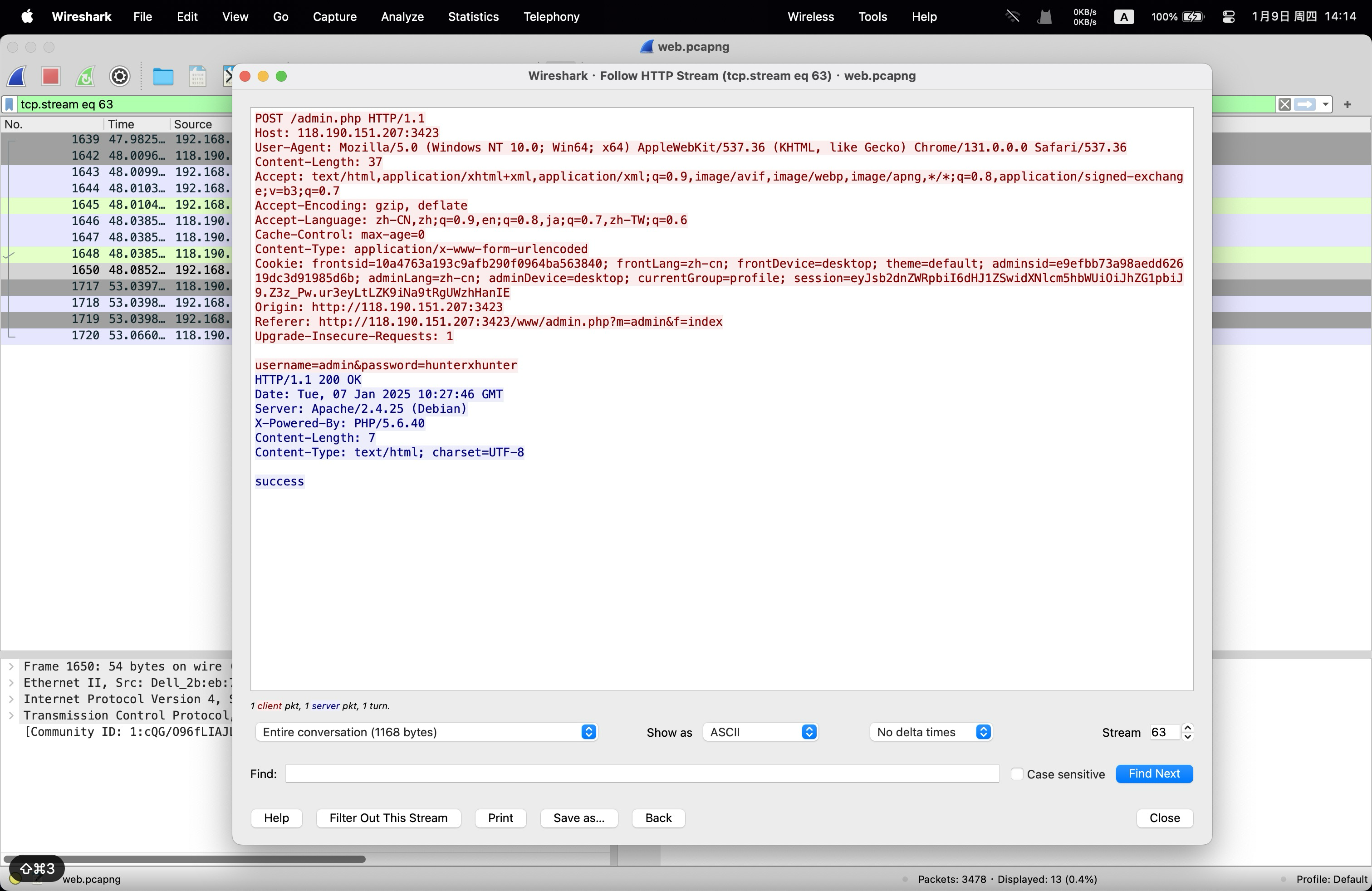Click the Print button

pos(500,818)
